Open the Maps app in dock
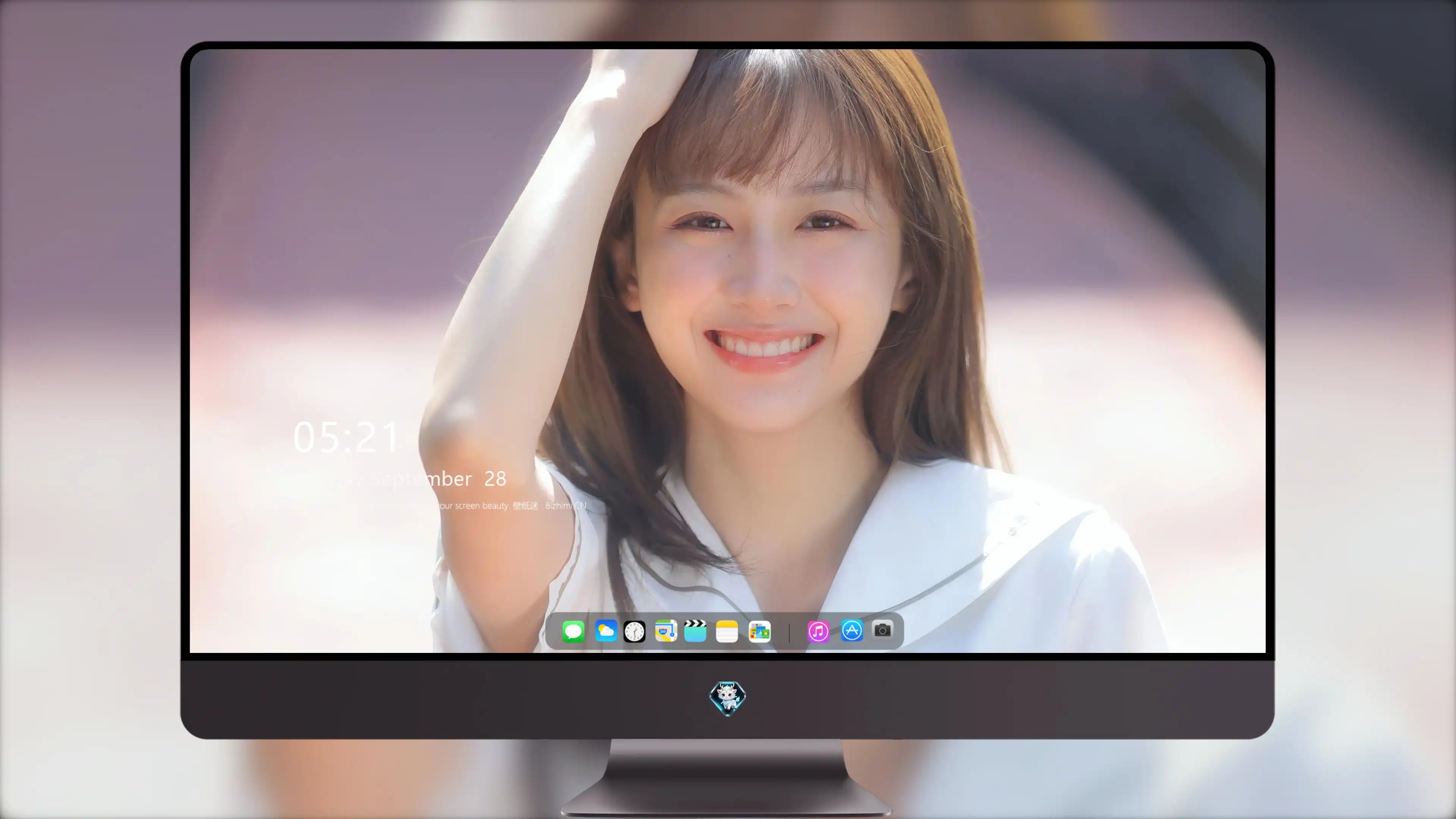The image size is (1456, 819). coord(666,631)
